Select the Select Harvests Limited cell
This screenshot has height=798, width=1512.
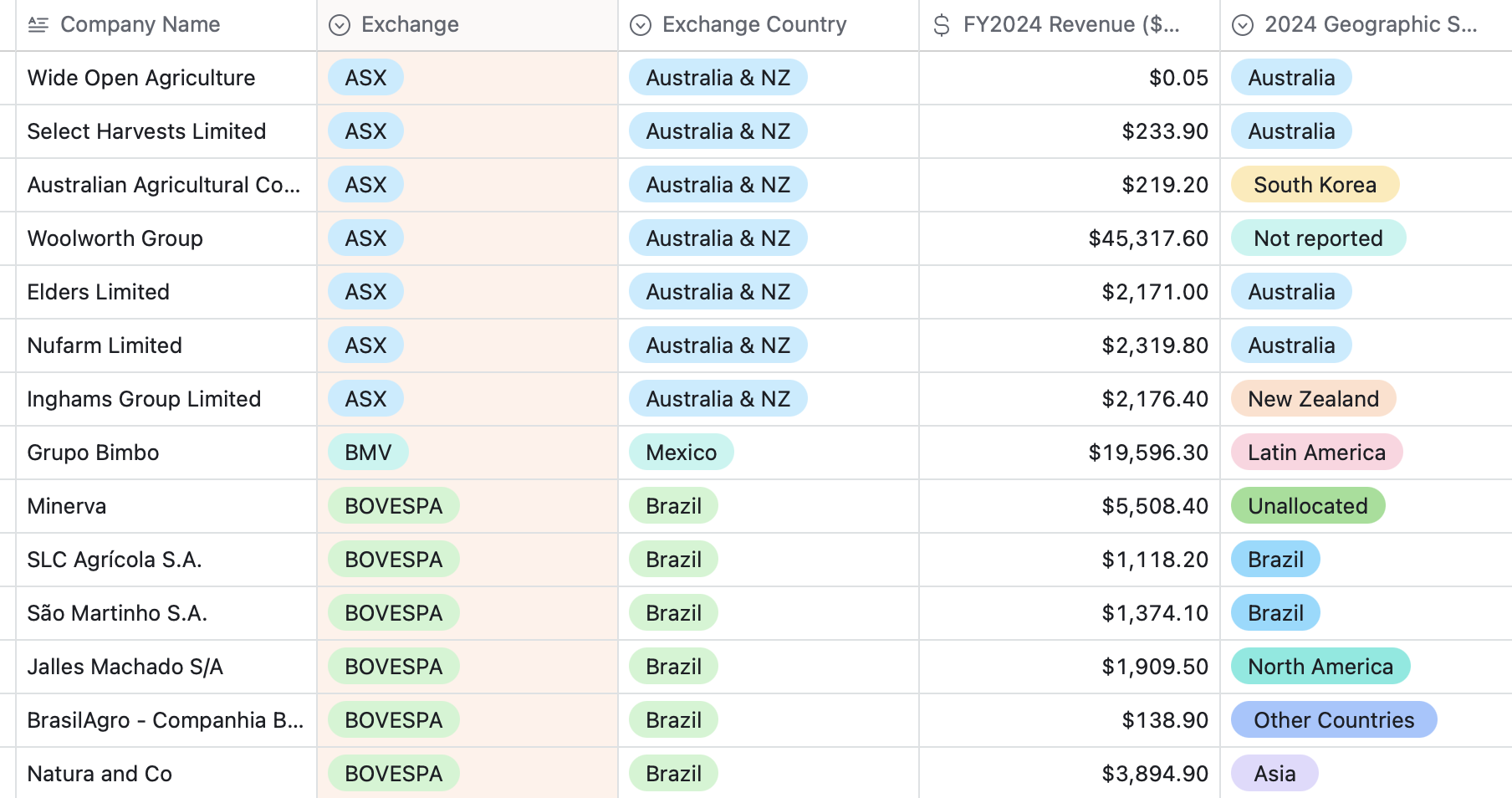point(166,131)
